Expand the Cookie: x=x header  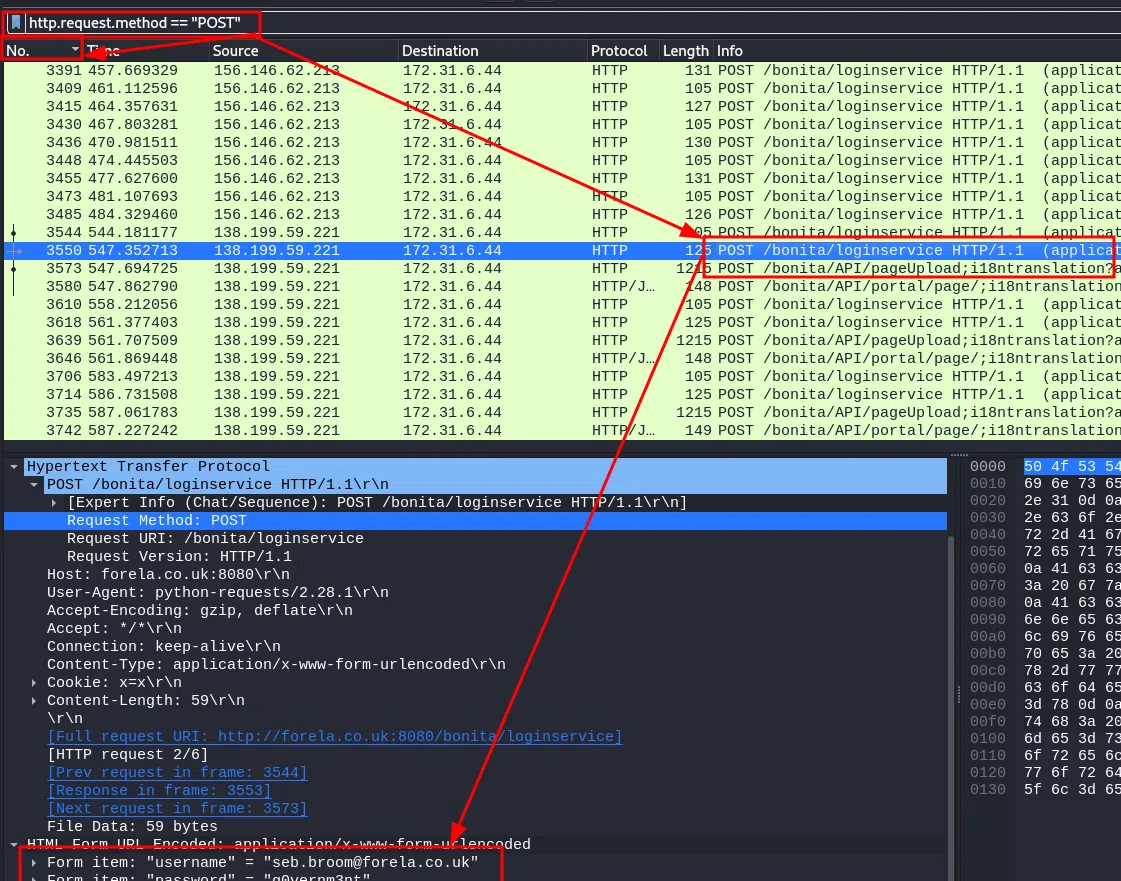(36, 683)
